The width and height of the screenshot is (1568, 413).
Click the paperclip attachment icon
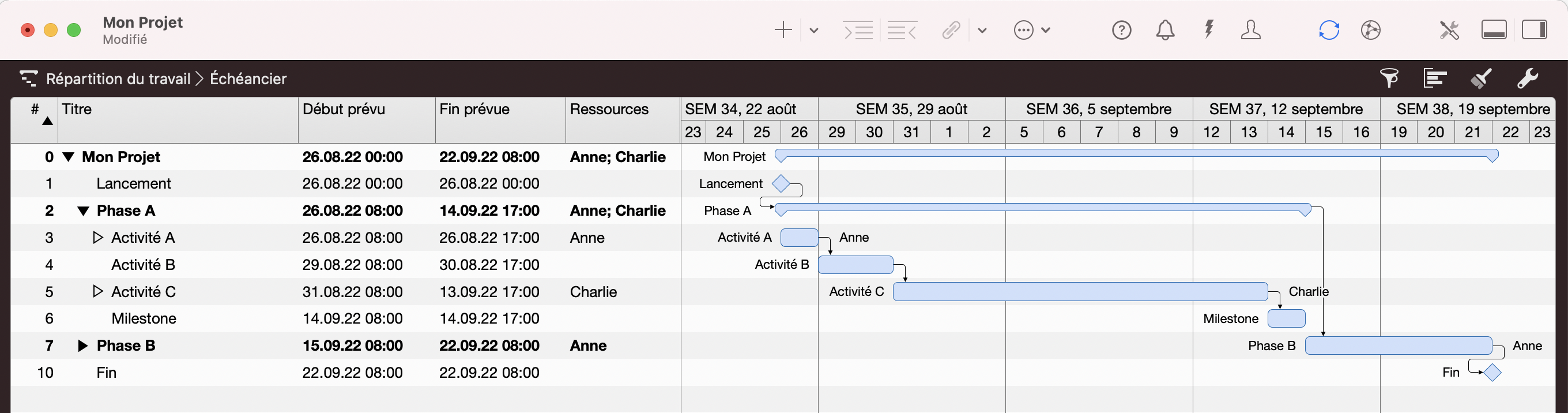point(951,30)
